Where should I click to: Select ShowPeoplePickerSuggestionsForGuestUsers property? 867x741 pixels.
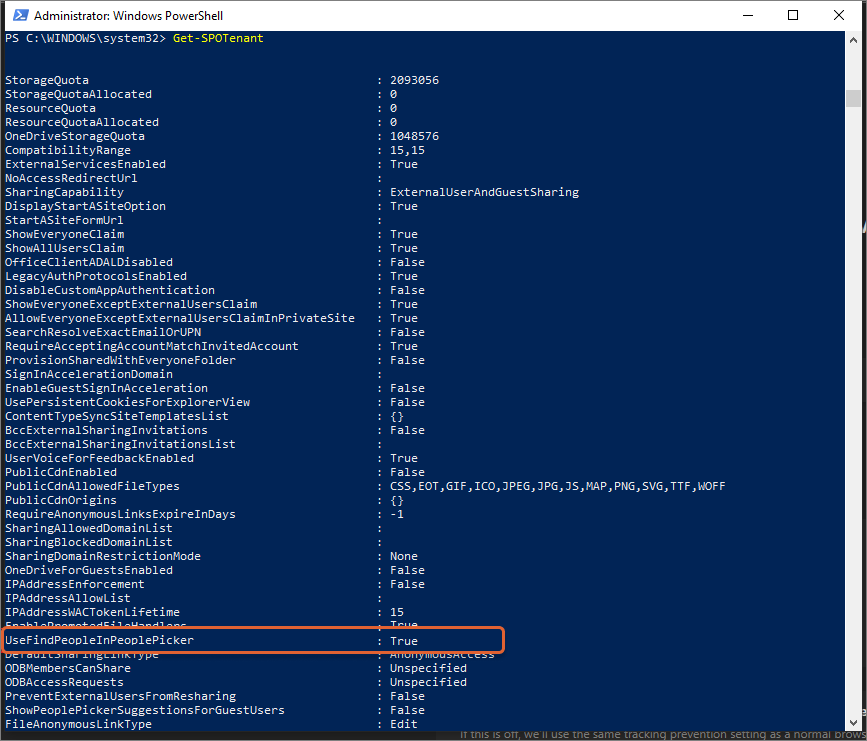click(145, 710)
